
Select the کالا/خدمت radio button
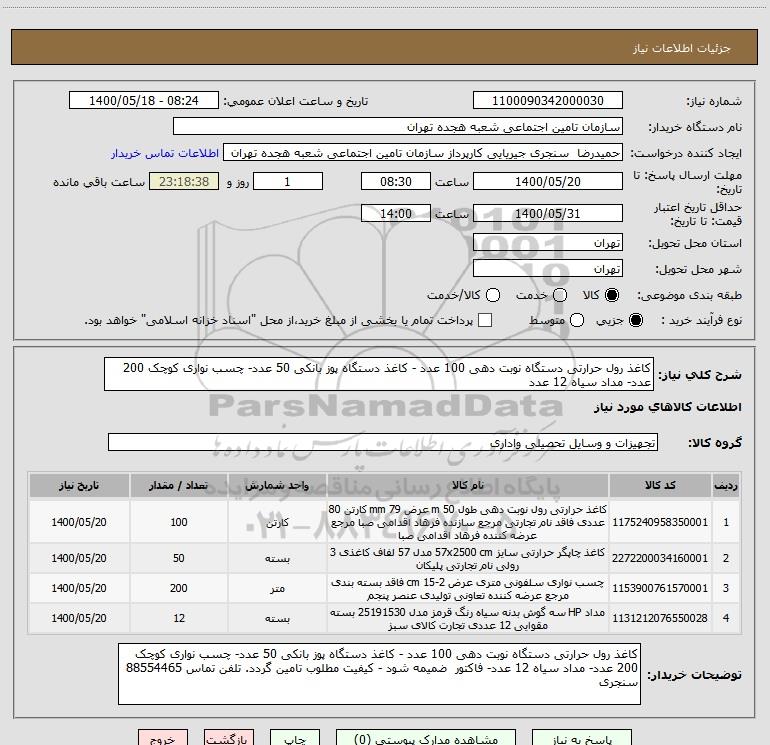[493, 295]
